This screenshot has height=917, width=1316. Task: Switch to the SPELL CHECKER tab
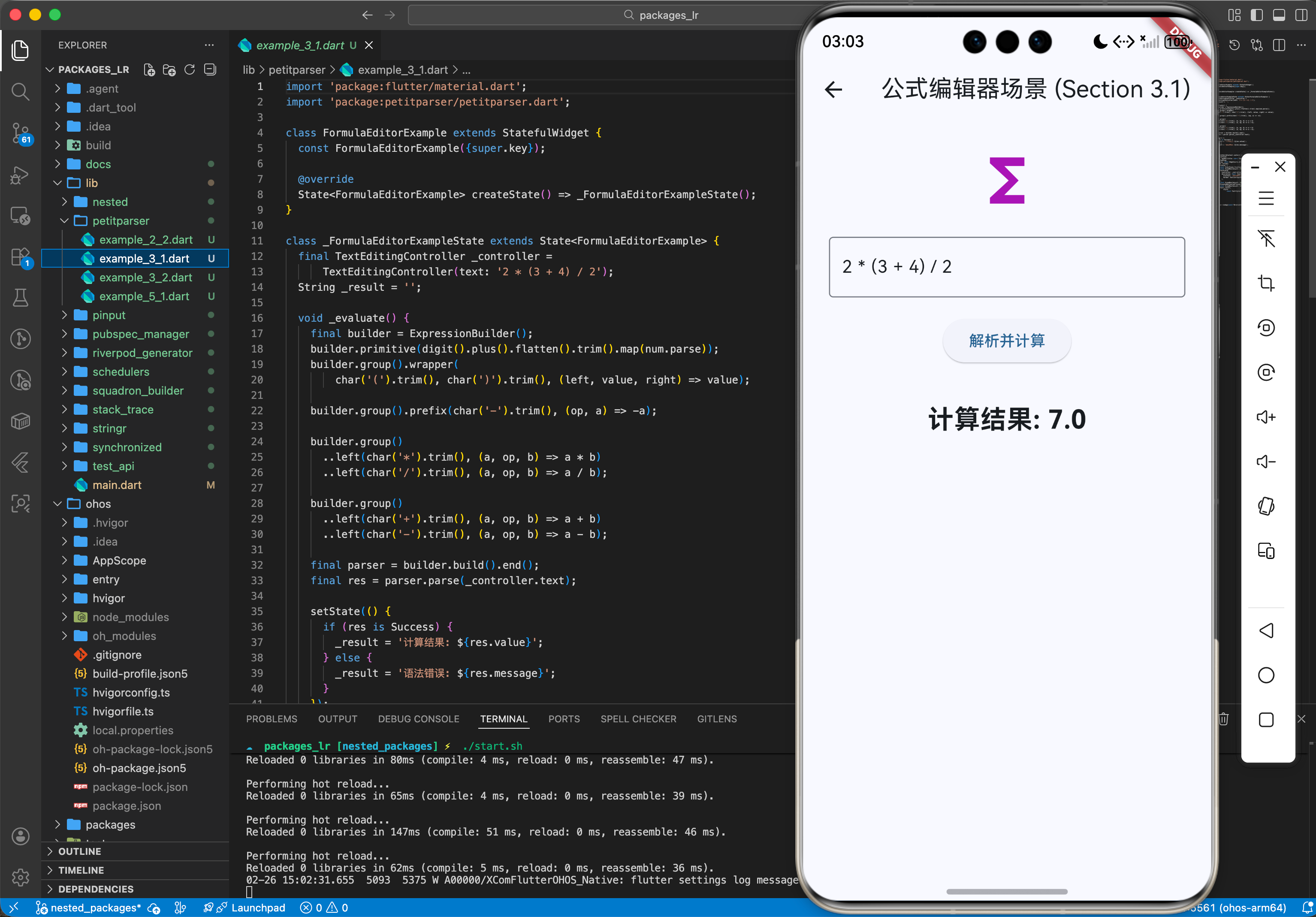pyautogui.click(x=639, y=719)
